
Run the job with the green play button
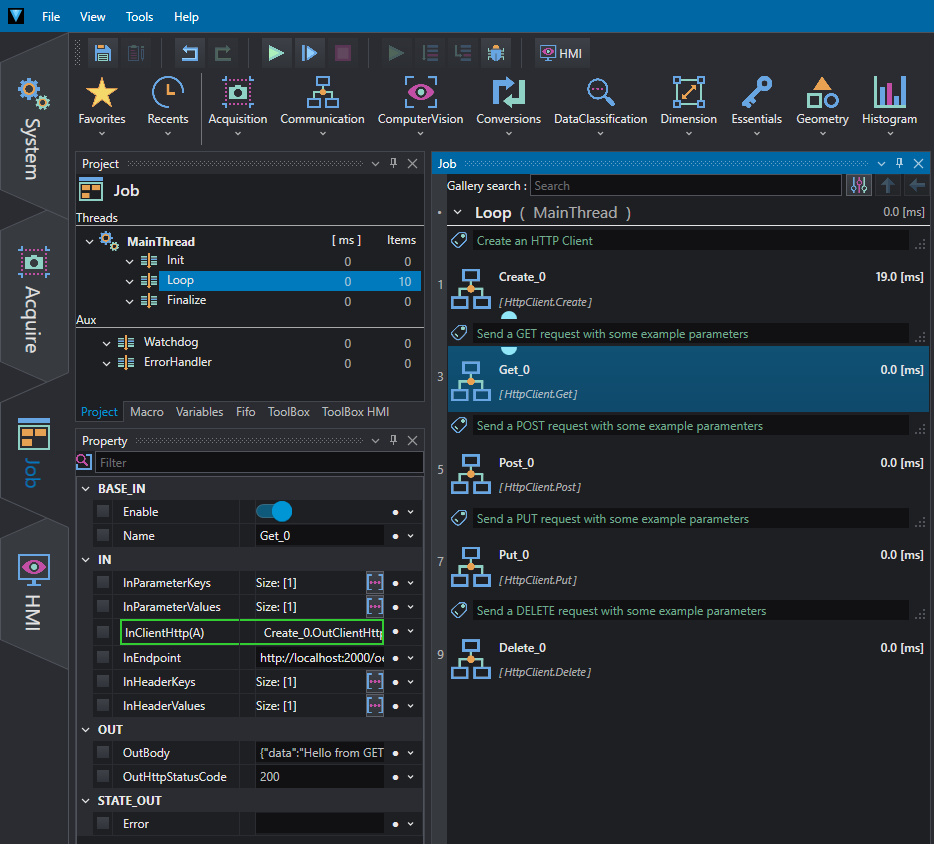click(x=276, y=53)
